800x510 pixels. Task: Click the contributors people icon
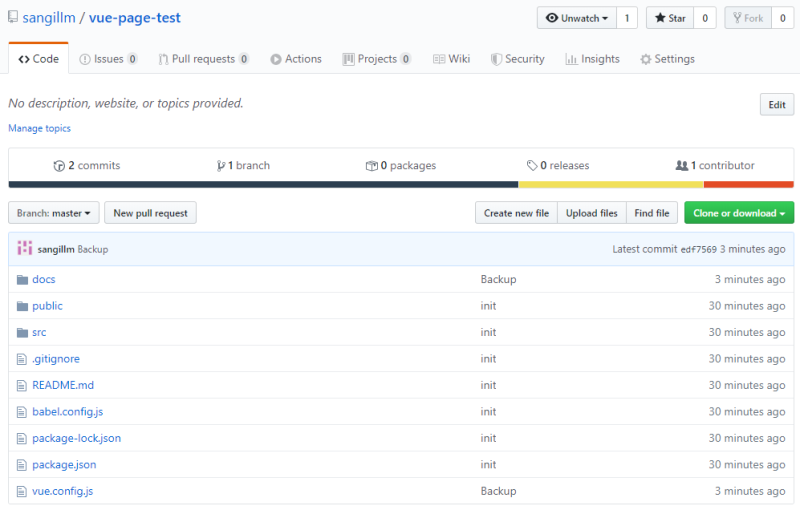tap(682, 165)
